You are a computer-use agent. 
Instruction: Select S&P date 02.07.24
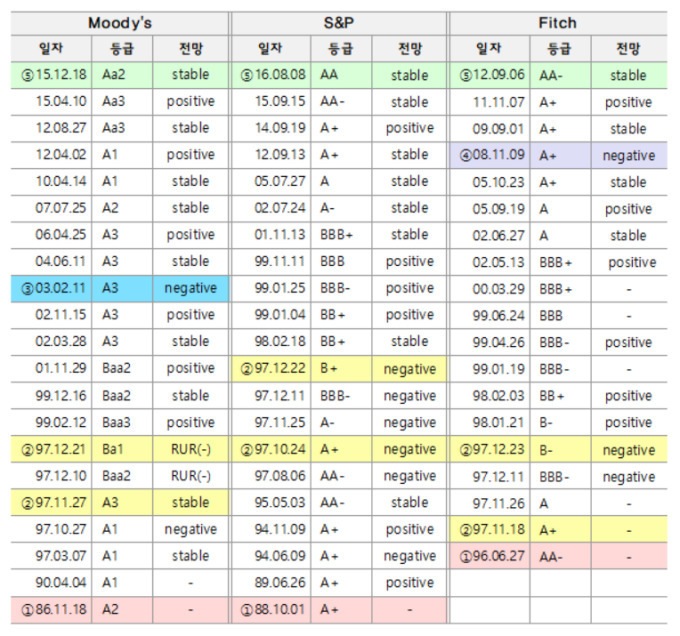(280, 208)
